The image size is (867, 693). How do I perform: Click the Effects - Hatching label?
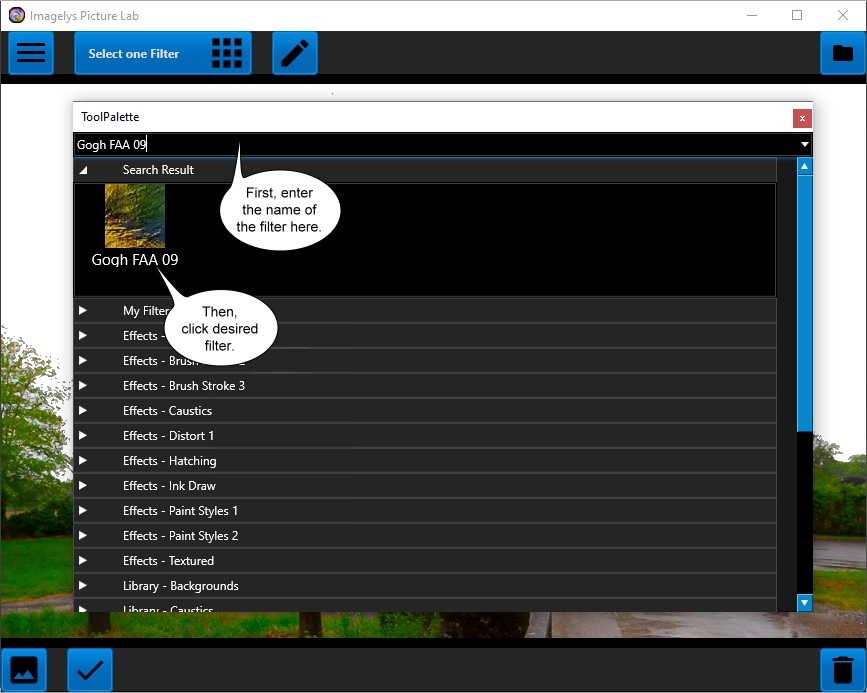point(170,461)
